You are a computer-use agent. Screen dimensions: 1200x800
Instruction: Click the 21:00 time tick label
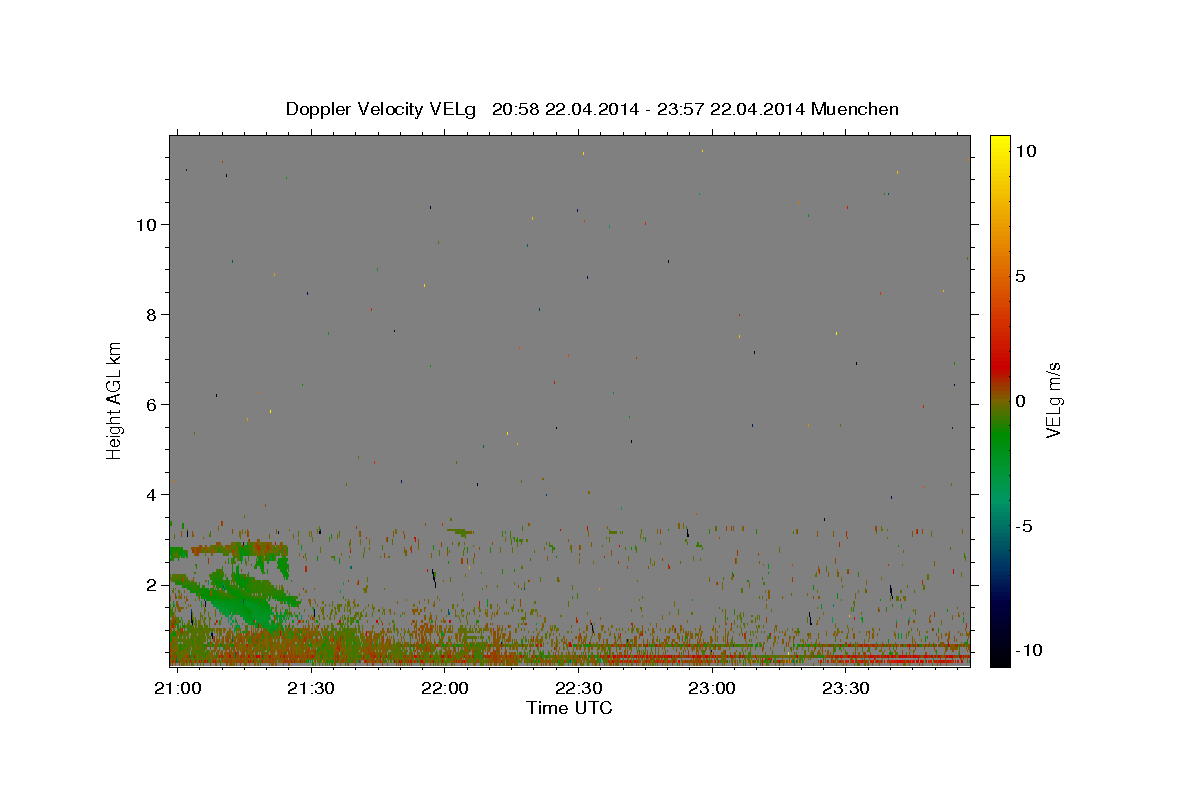177,689
